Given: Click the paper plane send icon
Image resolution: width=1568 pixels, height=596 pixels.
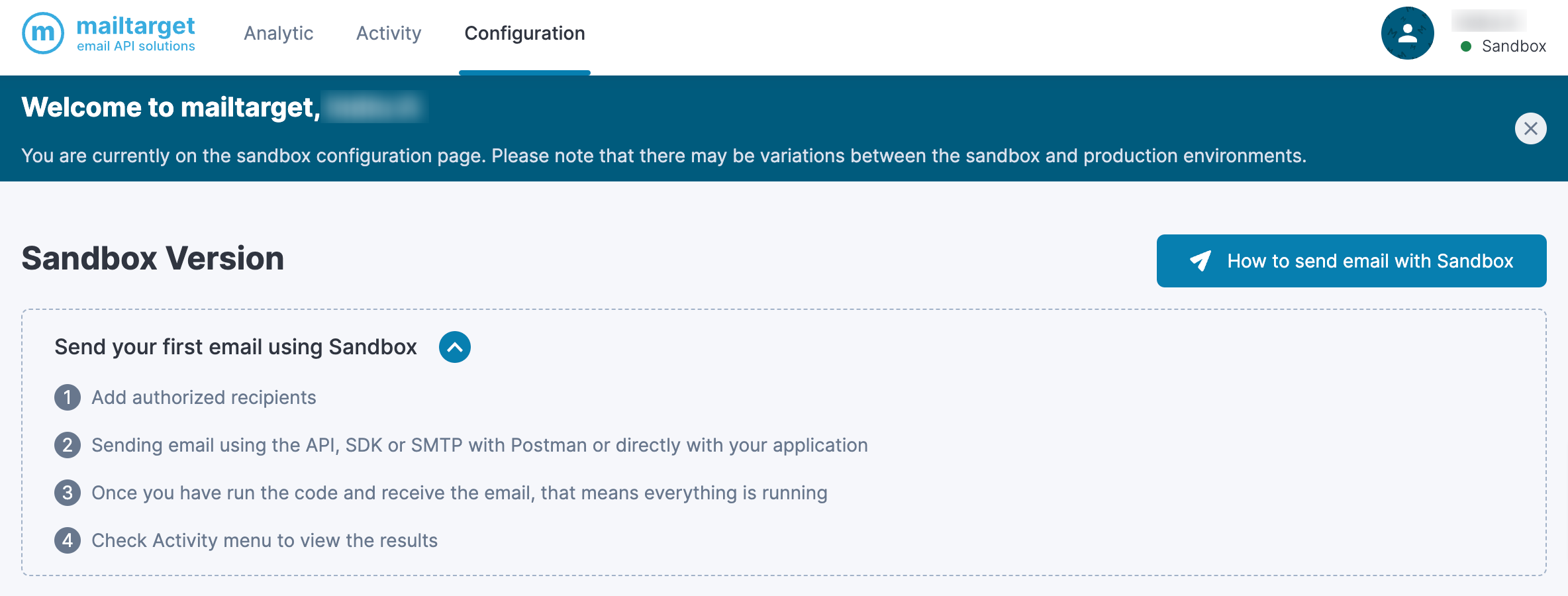Looking at the screenshot, I should (x=1200, y=261).
